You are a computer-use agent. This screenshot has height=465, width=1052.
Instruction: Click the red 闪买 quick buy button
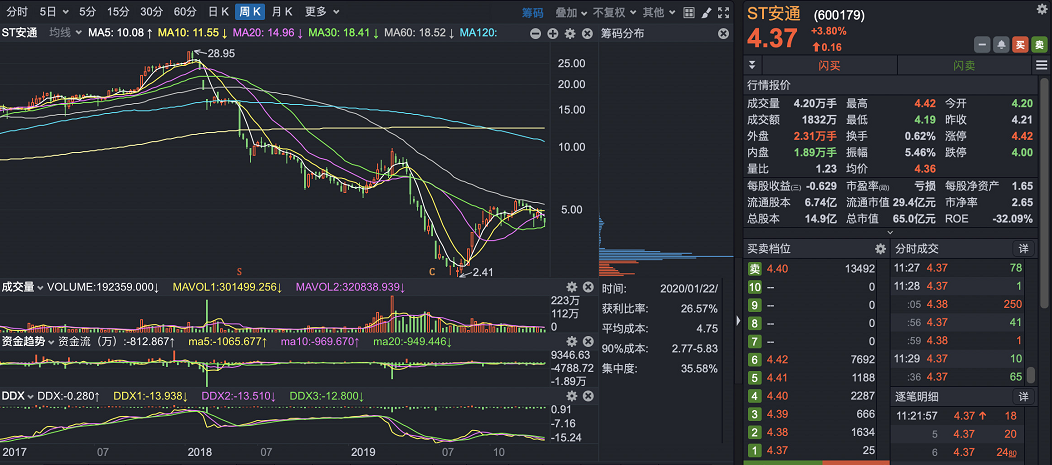pos(829,65)
